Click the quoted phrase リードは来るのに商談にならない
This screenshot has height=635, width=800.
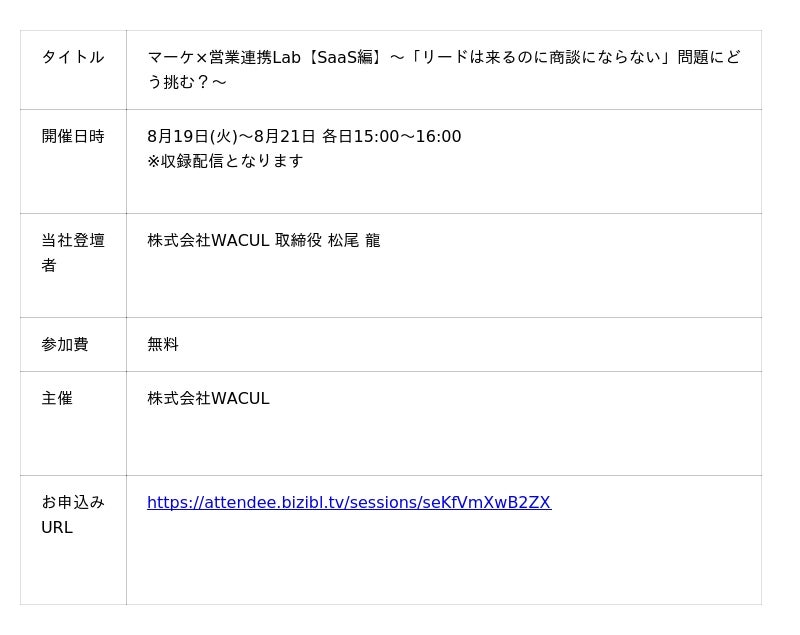pos(540,57)
